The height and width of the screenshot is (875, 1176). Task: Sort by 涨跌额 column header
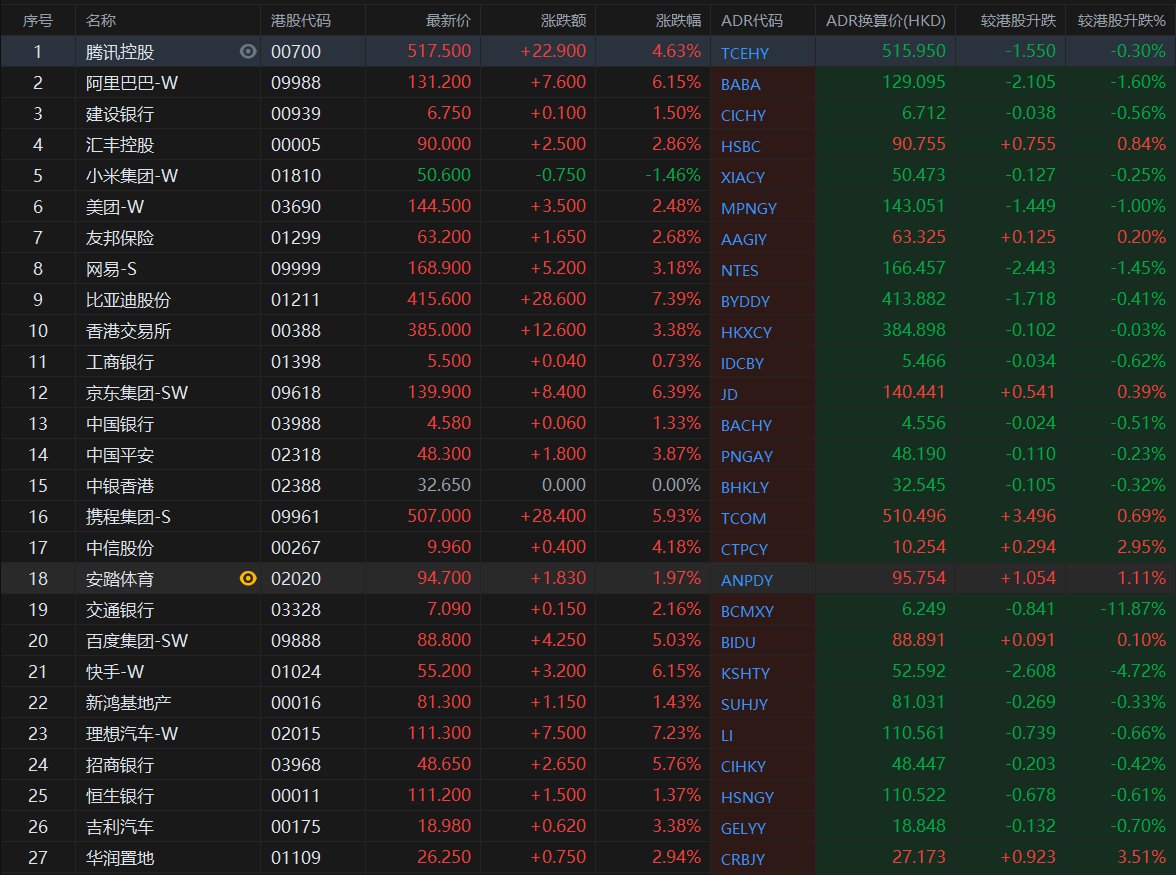(x=563, y=20)
